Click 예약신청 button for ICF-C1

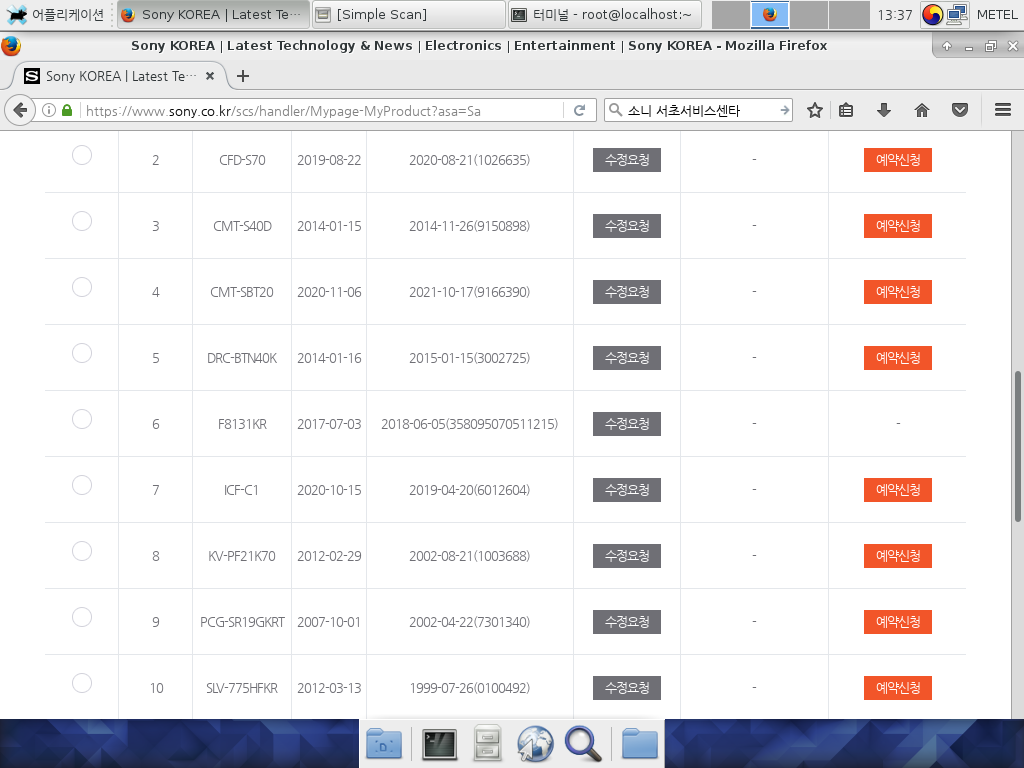point(897,490)
